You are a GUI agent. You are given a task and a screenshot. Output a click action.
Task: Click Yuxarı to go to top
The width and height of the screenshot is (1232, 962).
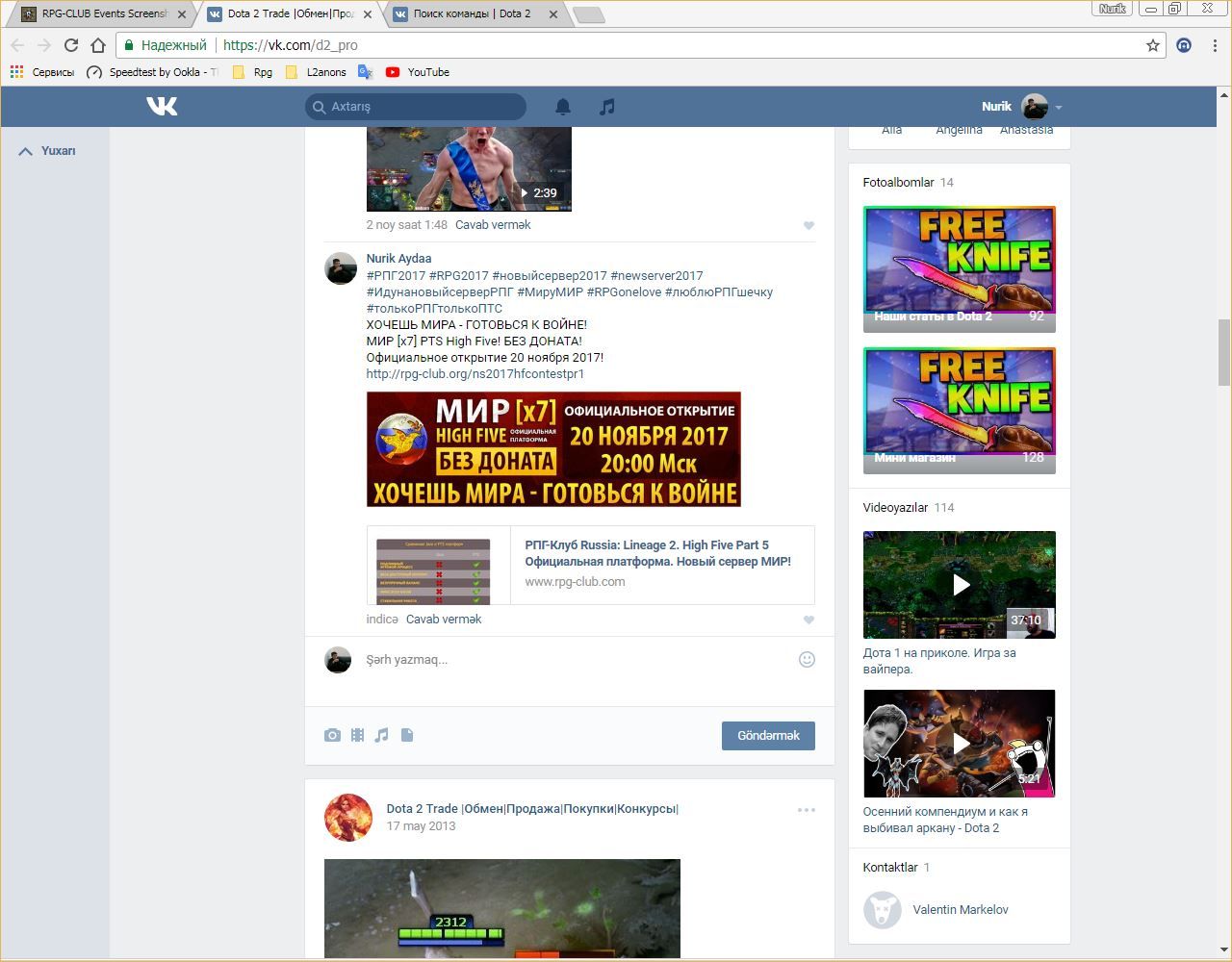(x=47, y=151)
